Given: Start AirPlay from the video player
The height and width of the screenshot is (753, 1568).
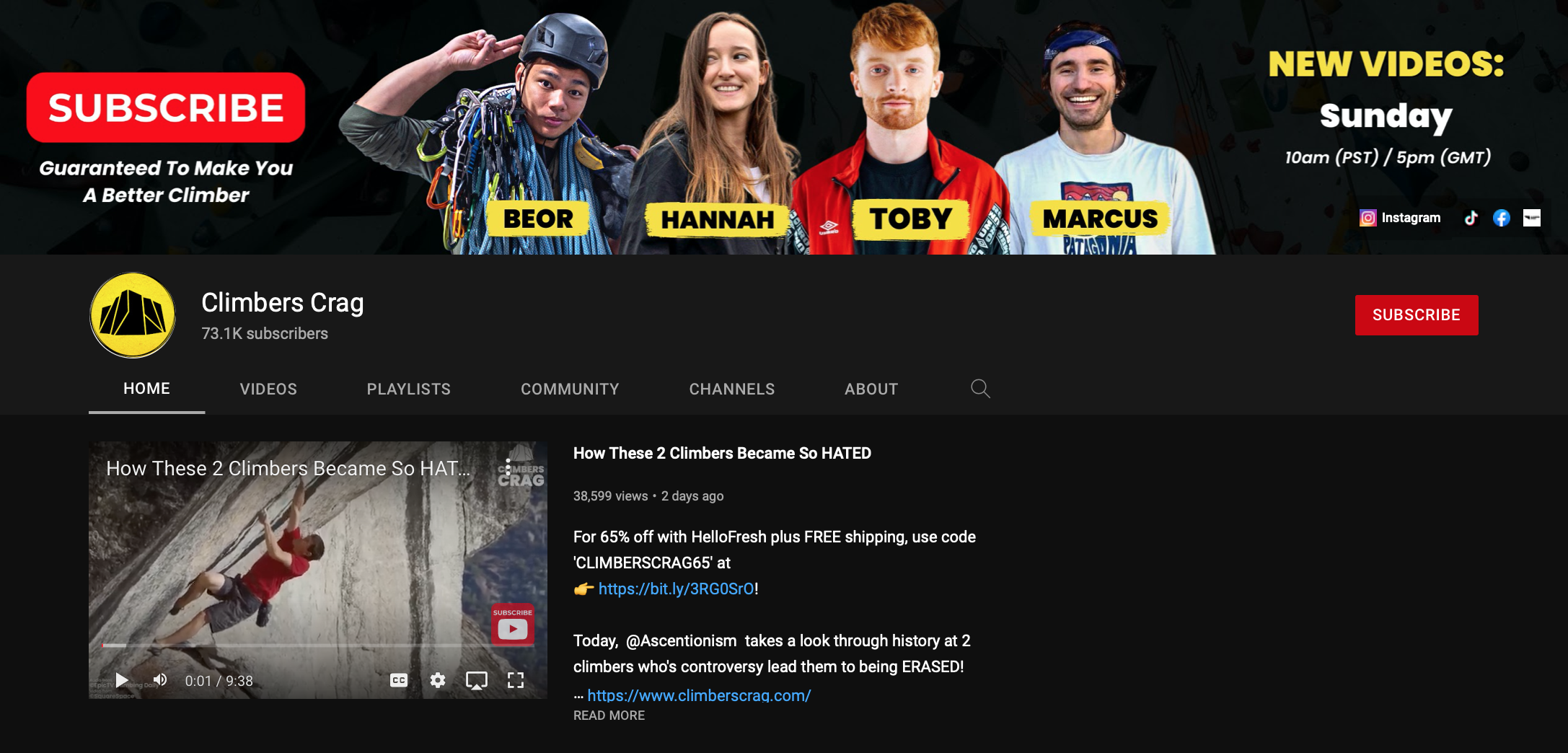Looking at the screenshot, I should tap(477, 680).
